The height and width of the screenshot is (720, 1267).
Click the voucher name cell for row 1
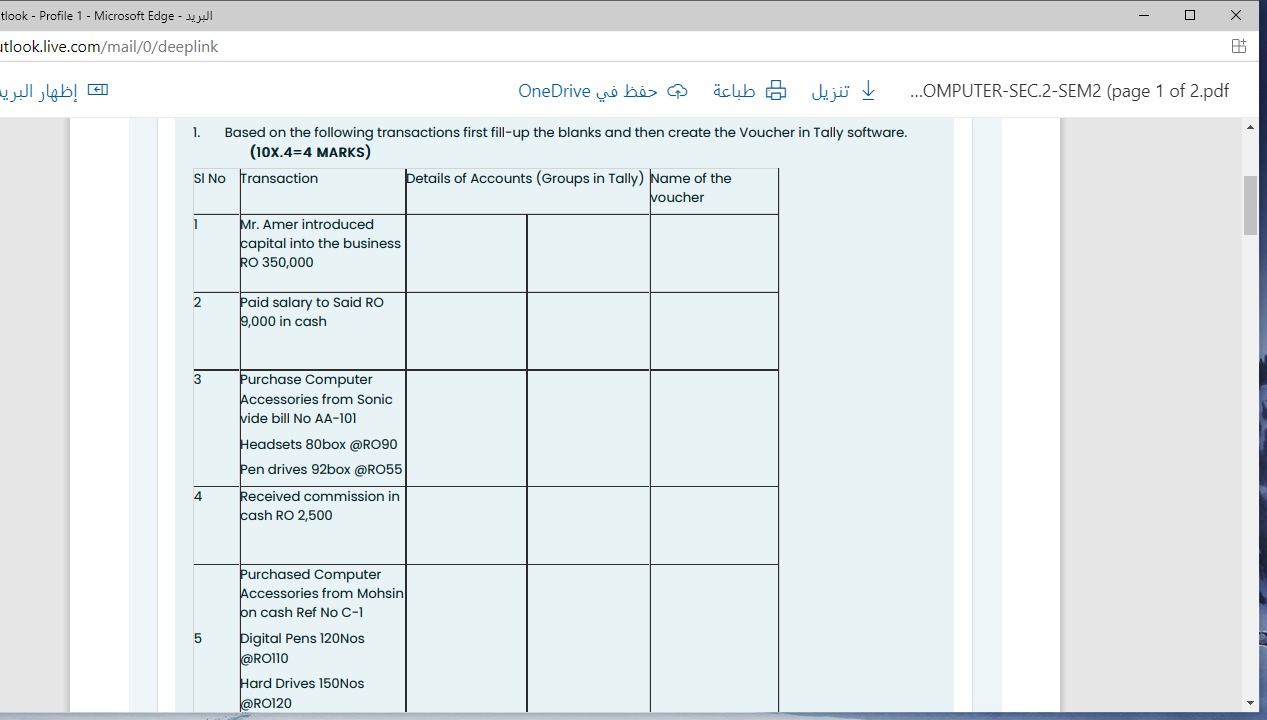[714, 253]
